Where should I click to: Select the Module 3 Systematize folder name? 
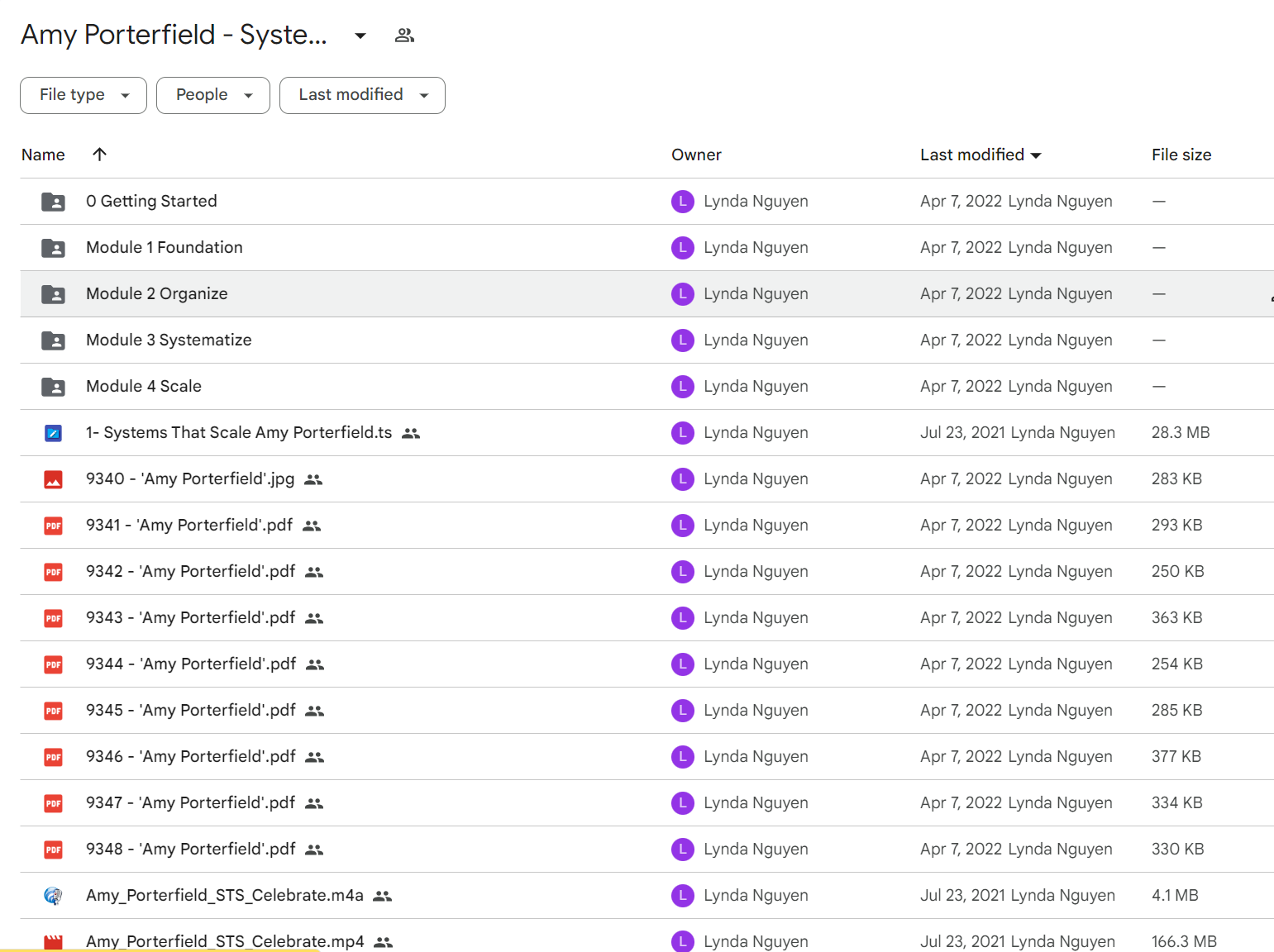[x=169, y=340]
